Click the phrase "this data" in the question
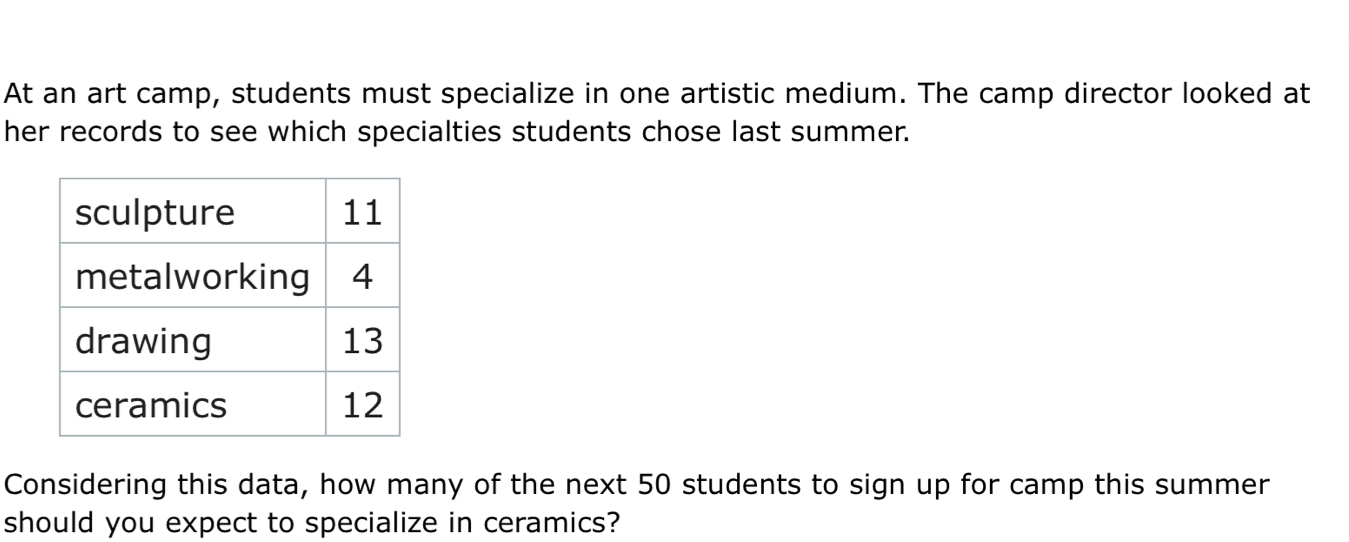 tap(223, 485)
